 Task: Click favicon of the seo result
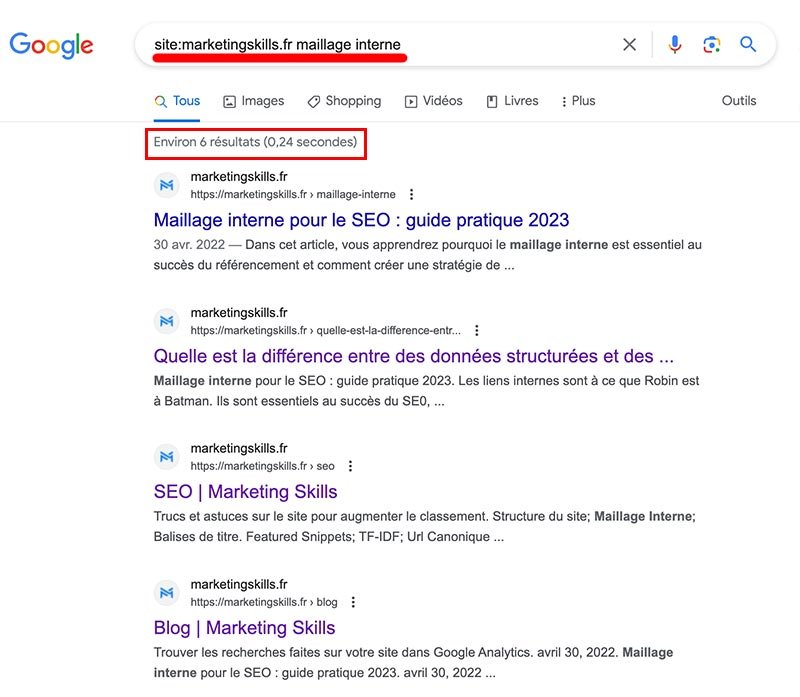coord(167,457)
